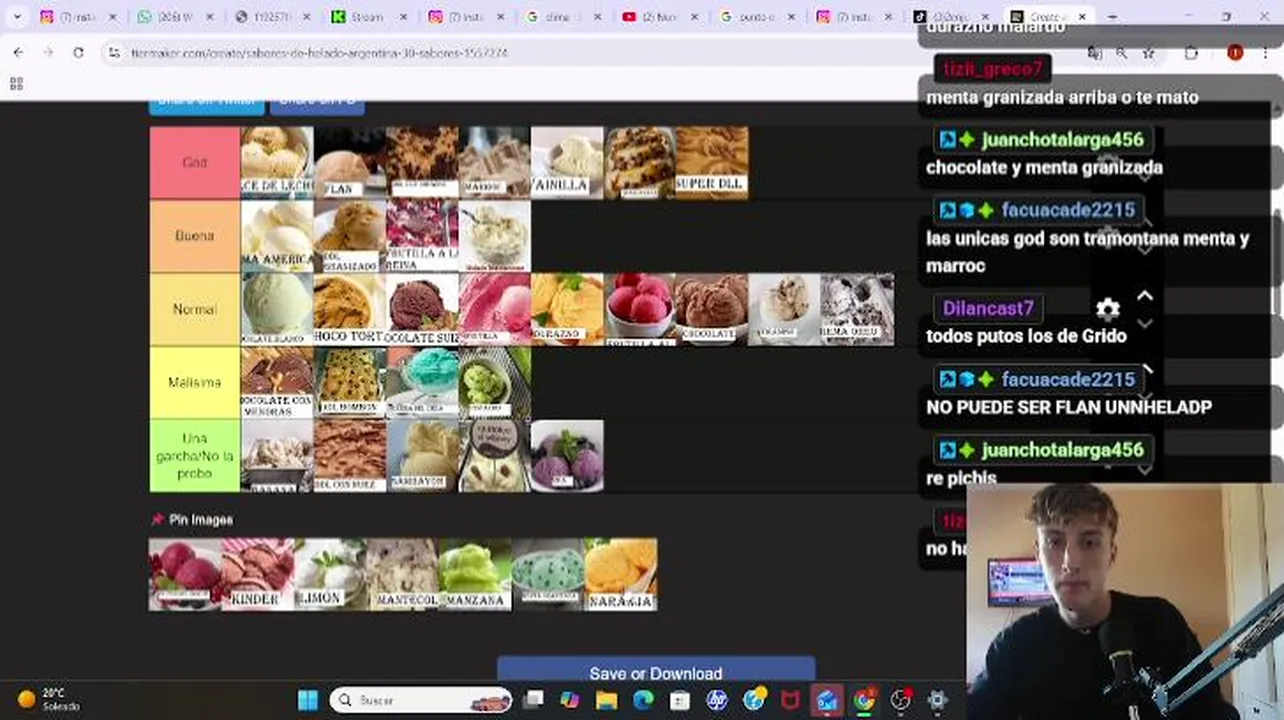Screen dimensions: 1284x720
Task: Open Task View from the taskbar
Action: [534, 700]
